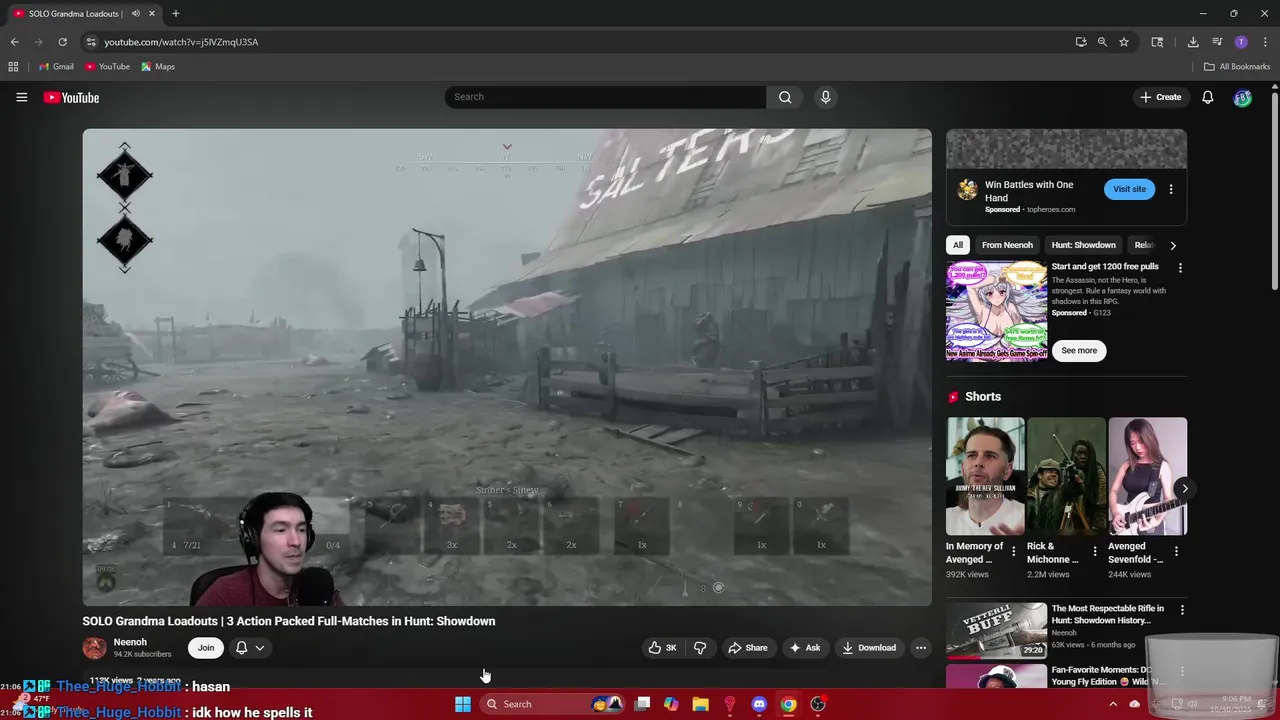1280x720 pixels.
Task: Select the All filter chip
Action: (x=958, y=245)
